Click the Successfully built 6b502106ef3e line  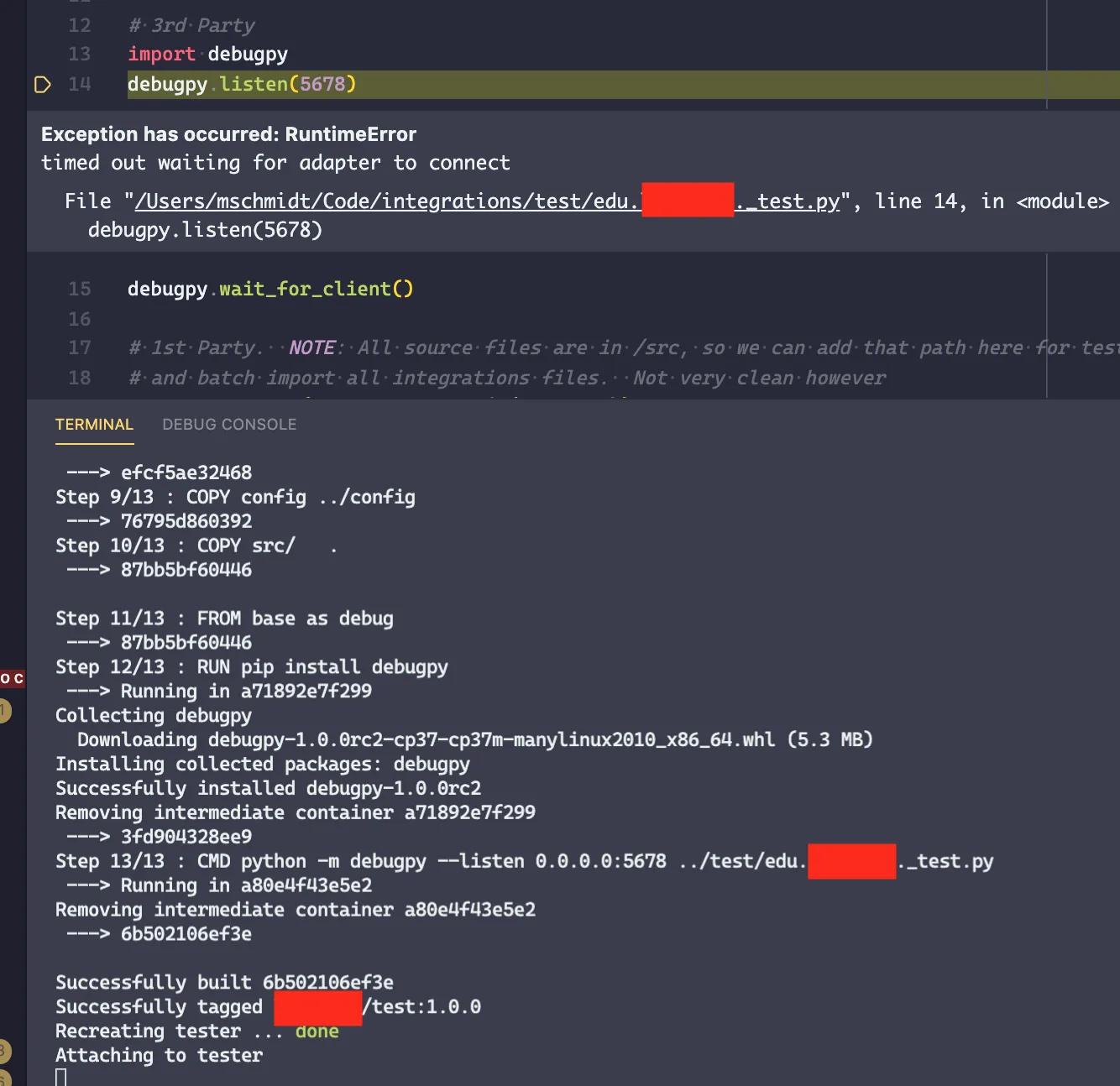224,982
